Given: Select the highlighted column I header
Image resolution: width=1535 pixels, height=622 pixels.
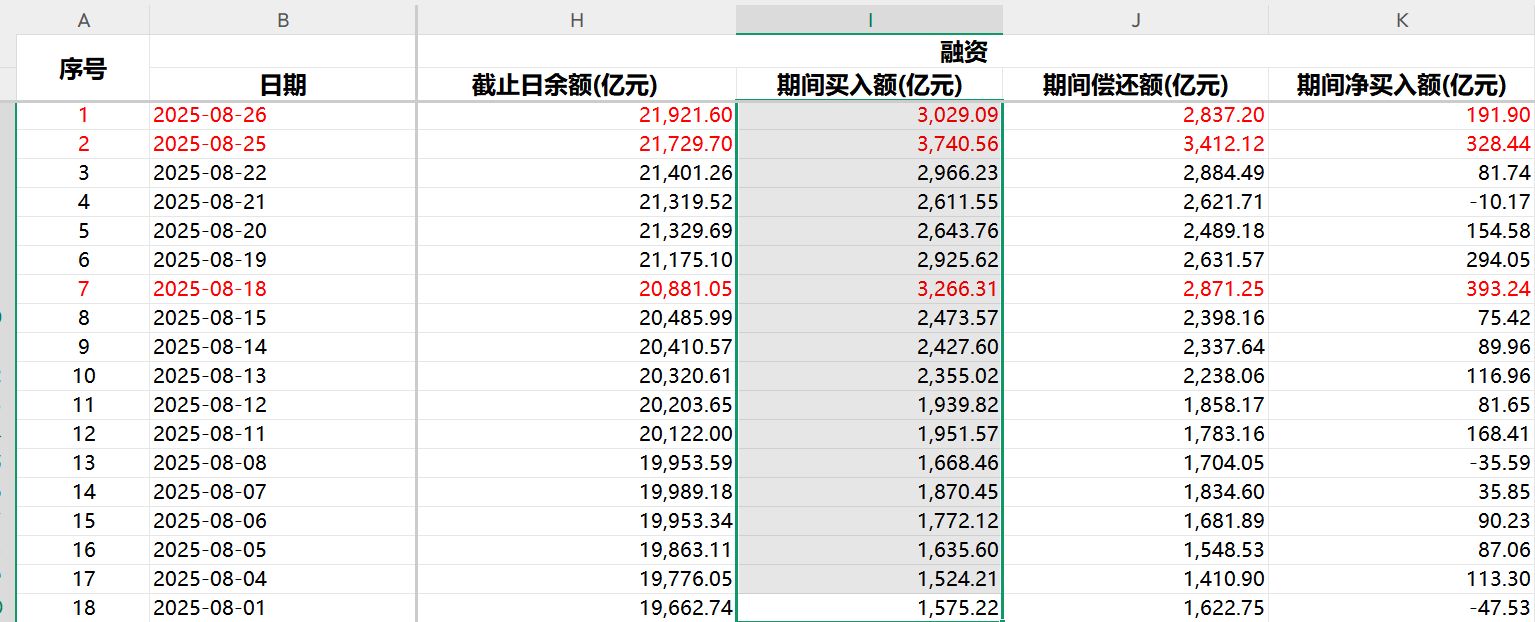Looking at the screenshot, I should click(868, 18).
